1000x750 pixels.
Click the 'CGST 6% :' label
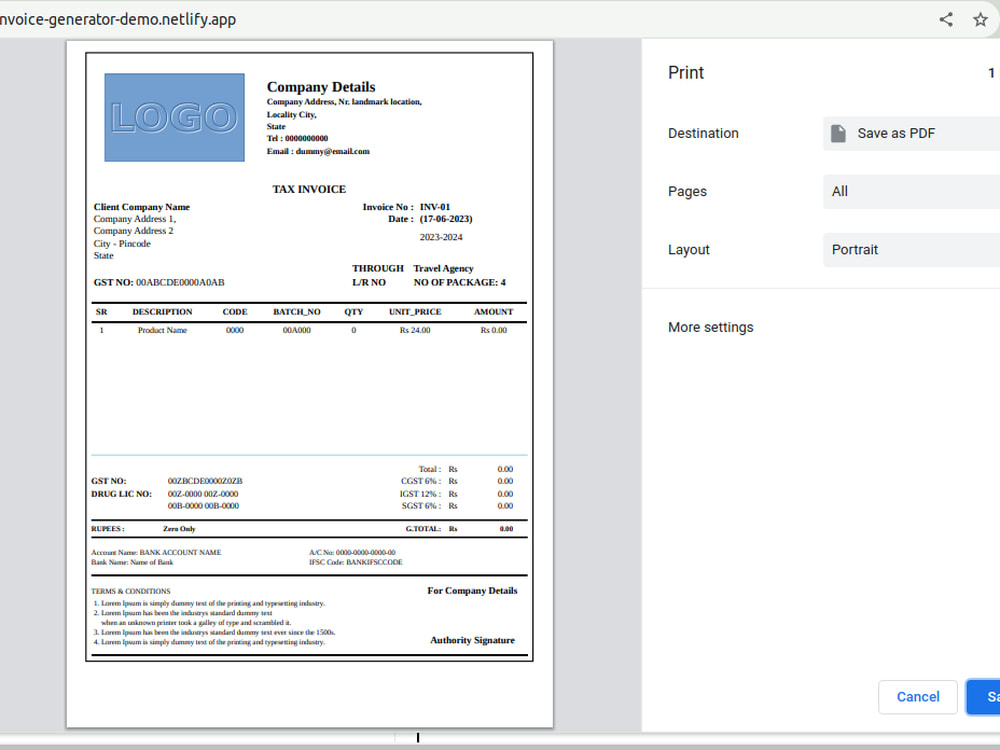[x=420, y=482]
